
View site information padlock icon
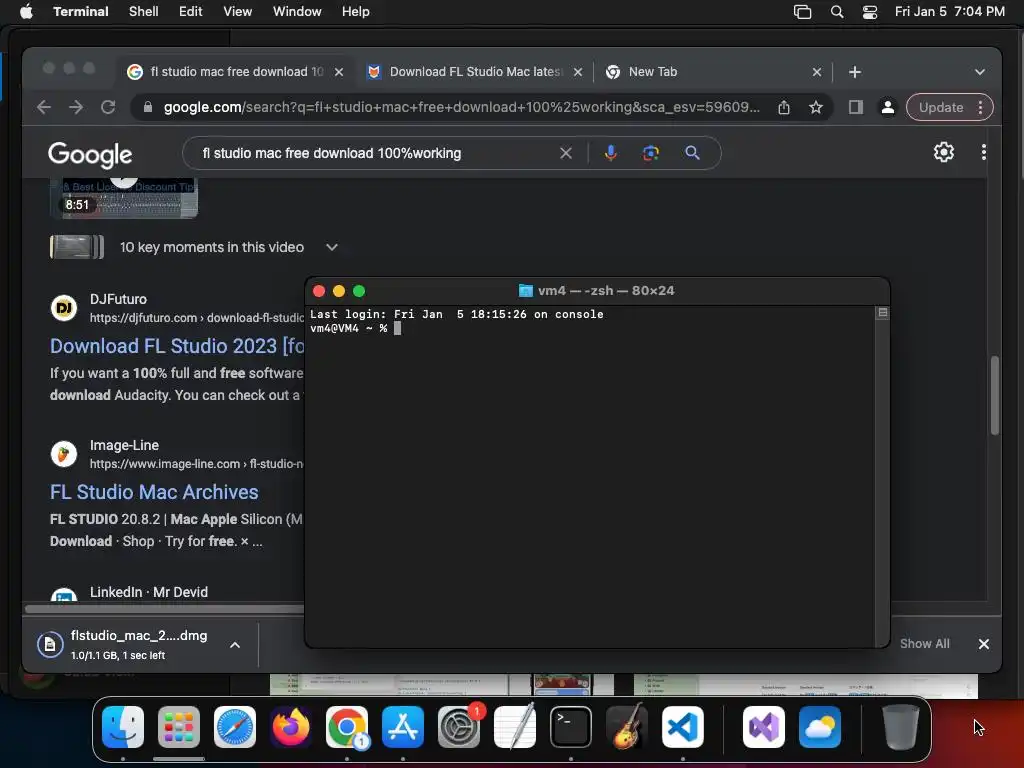(x=148, y=107)
